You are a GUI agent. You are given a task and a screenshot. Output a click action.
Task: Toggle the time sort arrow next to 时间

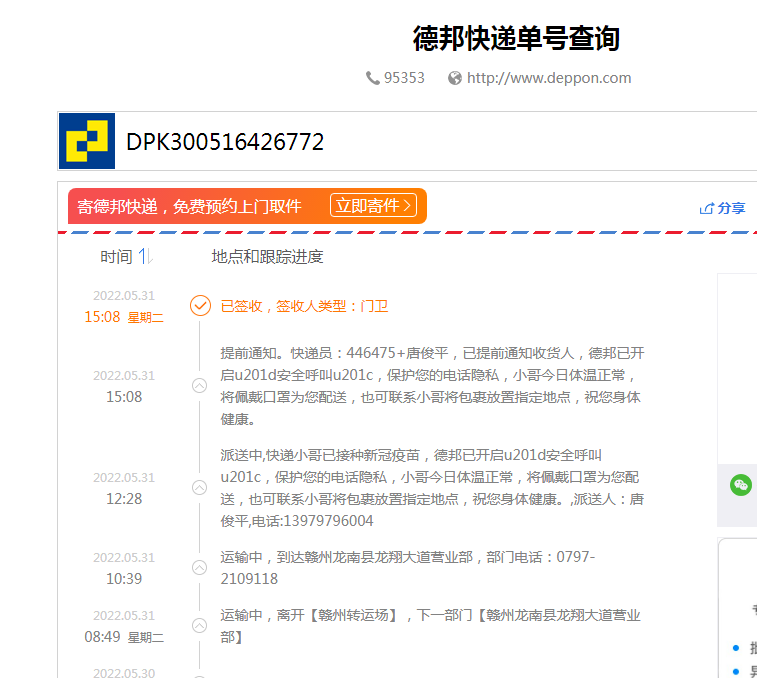click(146, 256)
